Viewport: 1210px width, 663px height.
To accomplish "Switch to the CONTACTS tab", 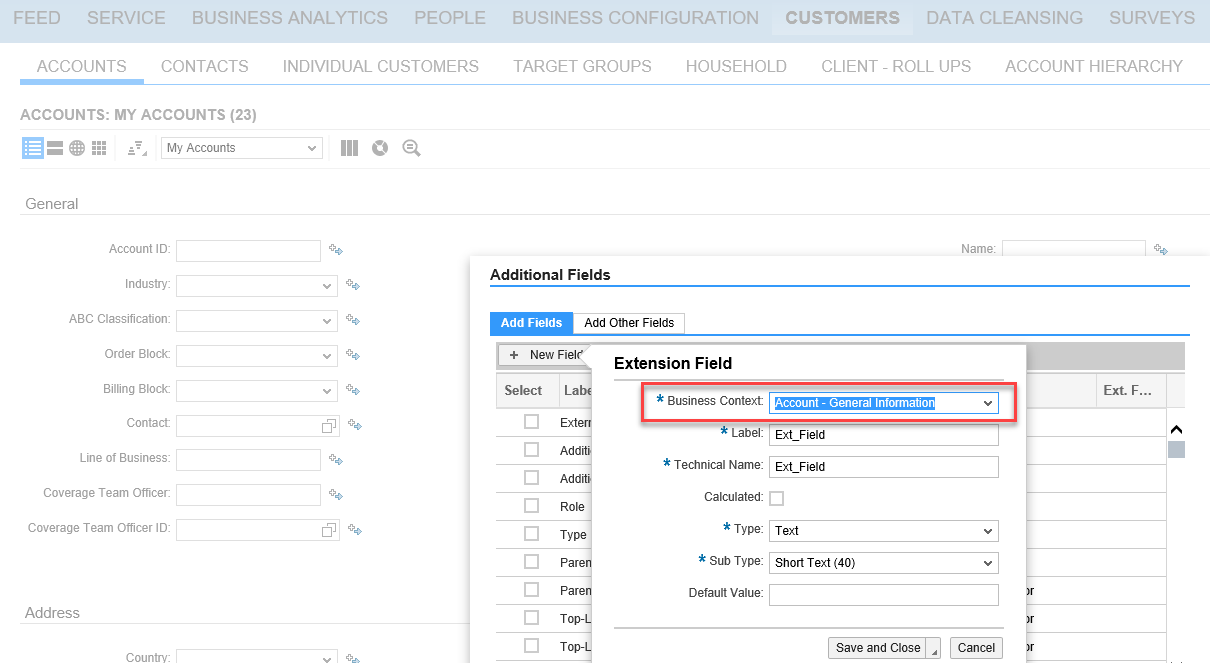I will (205, 66).
